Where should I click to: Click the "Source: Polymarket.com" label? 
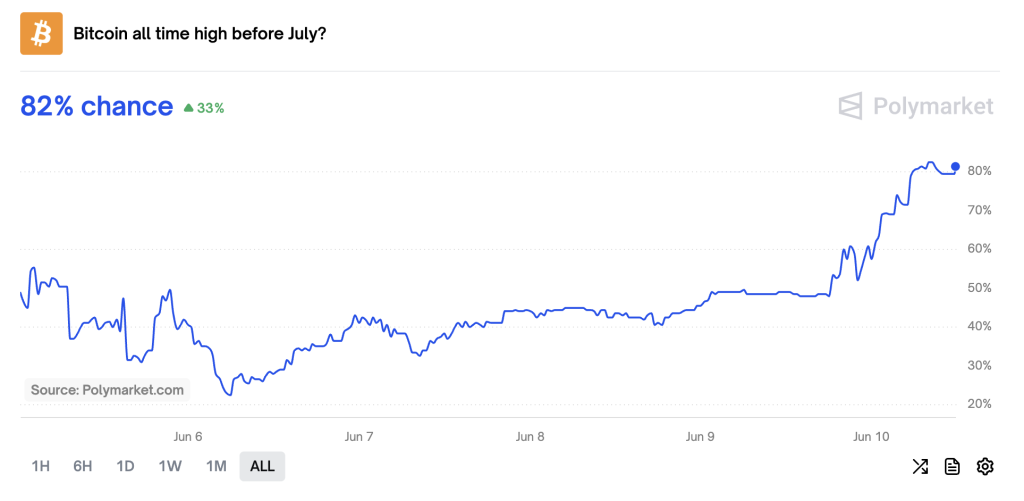(107, 390)
